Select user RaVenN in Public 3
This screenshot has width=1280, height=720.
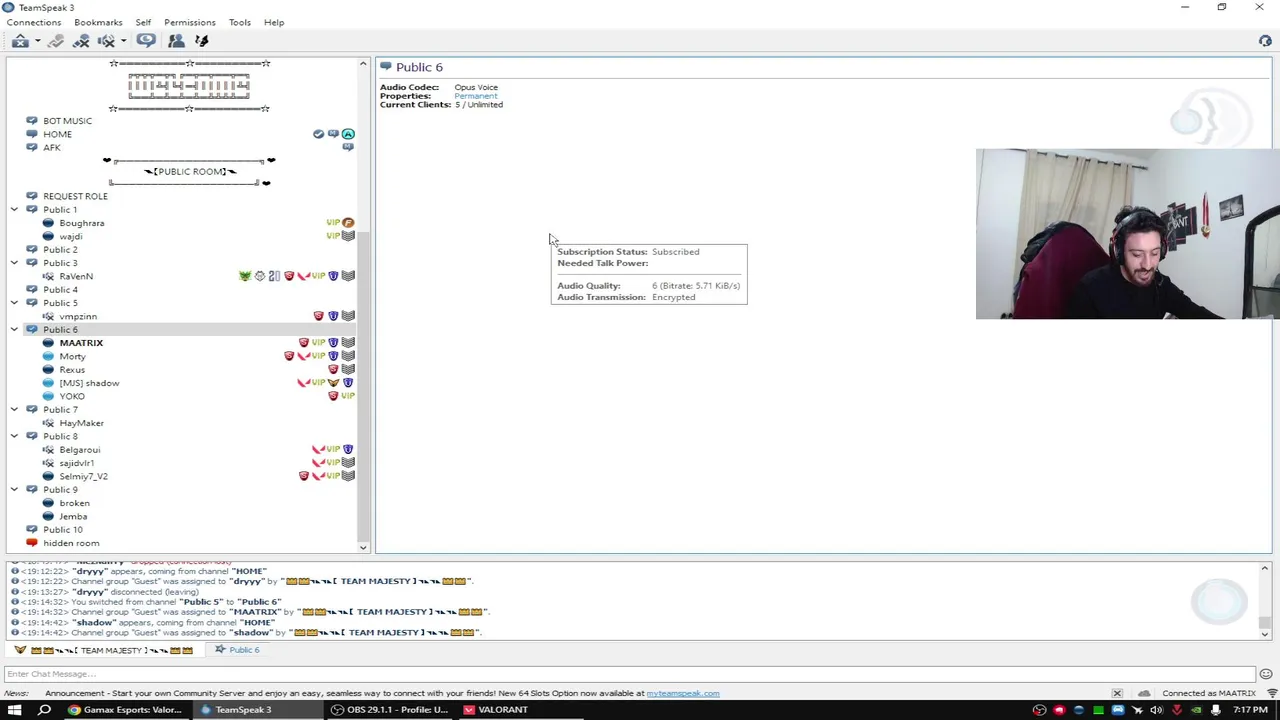(x=76, y=276)
